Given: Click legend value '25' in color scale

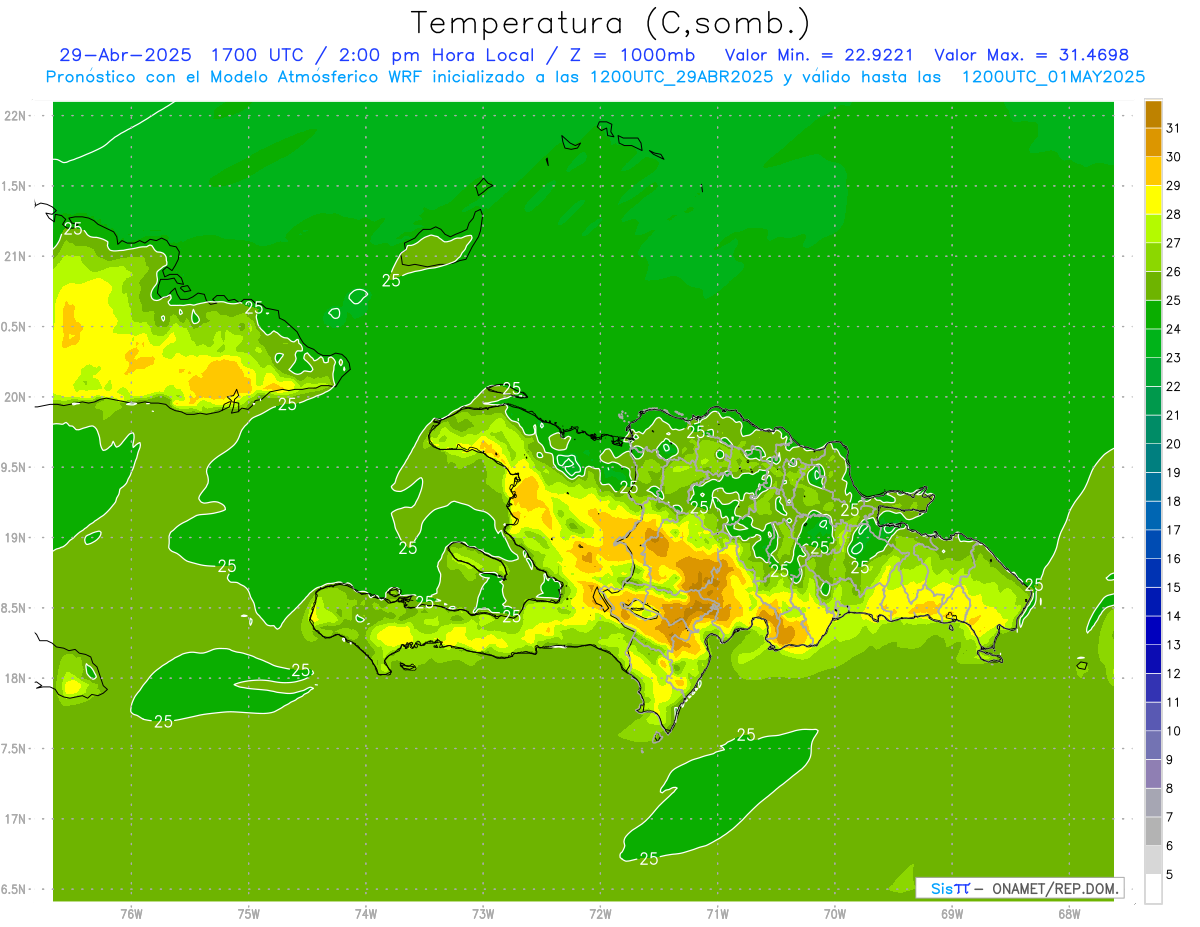Looking at the screenshot, I should (x=1173, y=300).
